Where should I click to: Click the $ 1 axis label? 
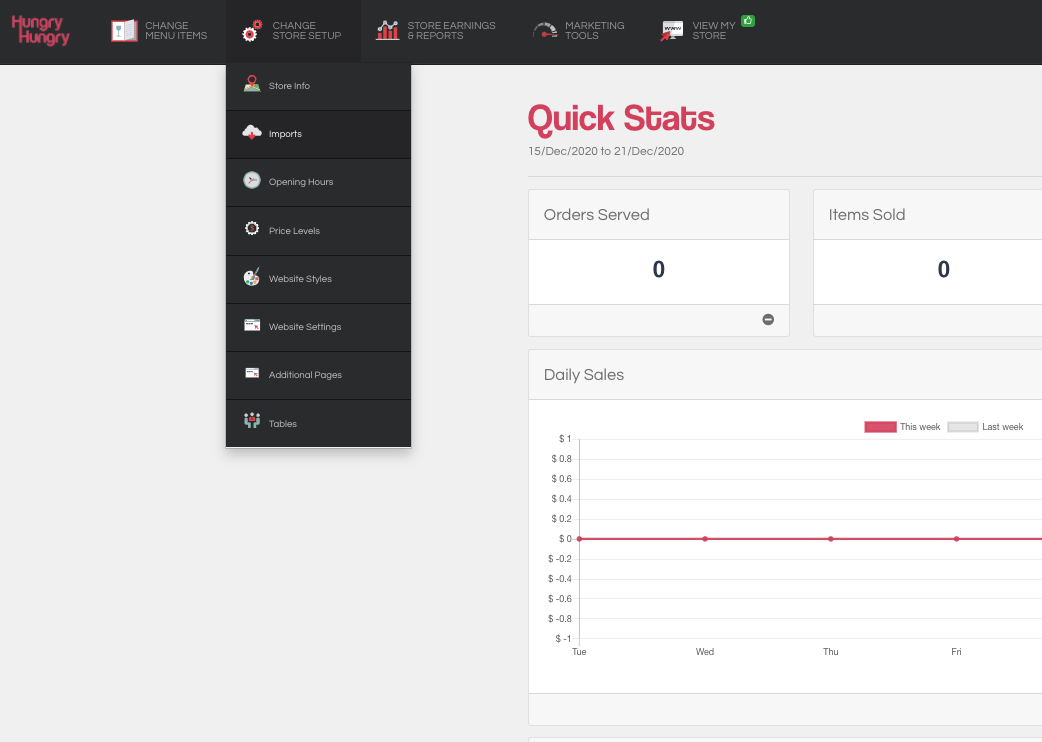coord(565,438)
